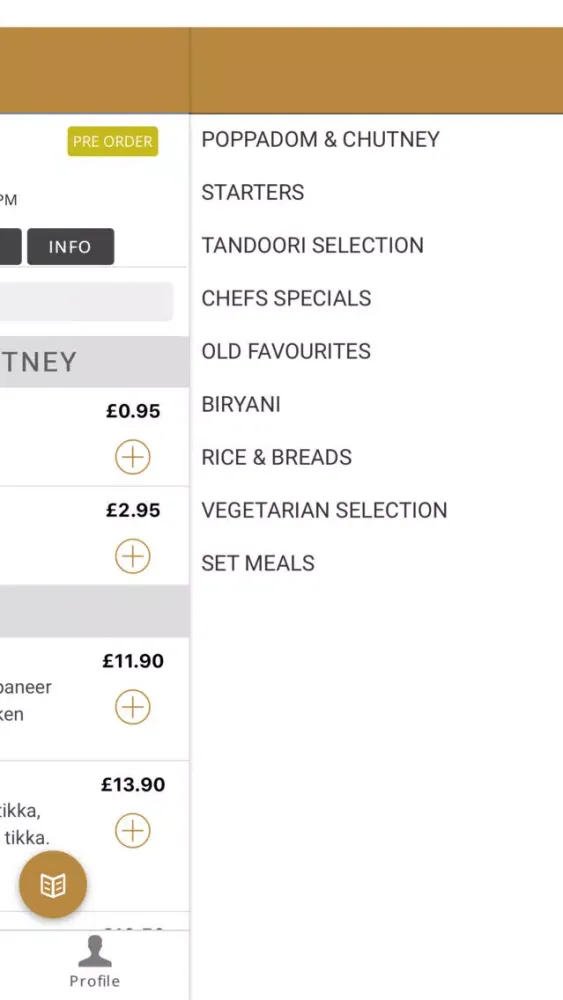Add the £11.90 item to order

coord(133,707)
